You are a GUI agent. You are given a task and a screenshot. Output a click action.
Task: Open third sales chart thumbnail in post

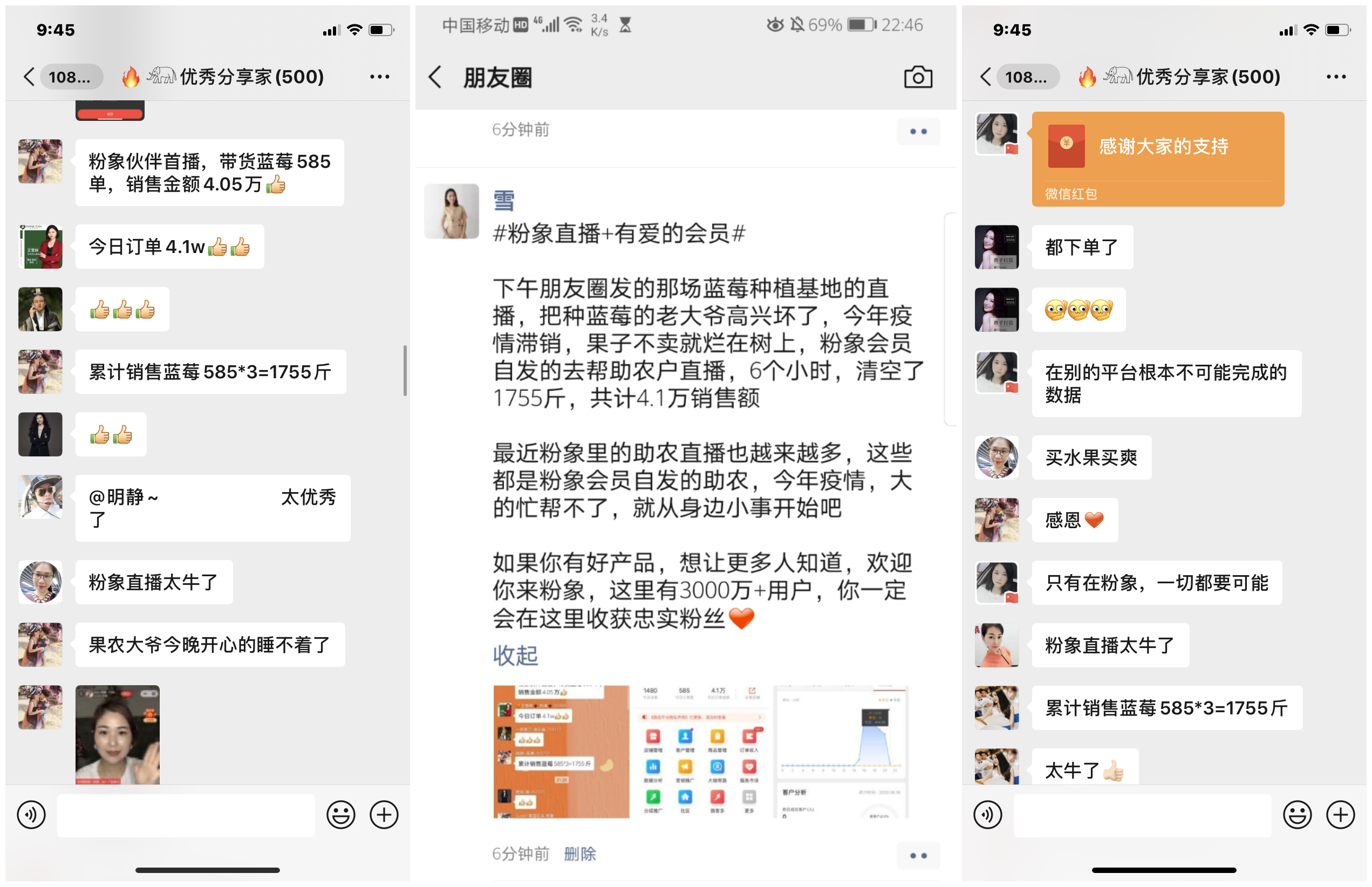tap(841, 752)
